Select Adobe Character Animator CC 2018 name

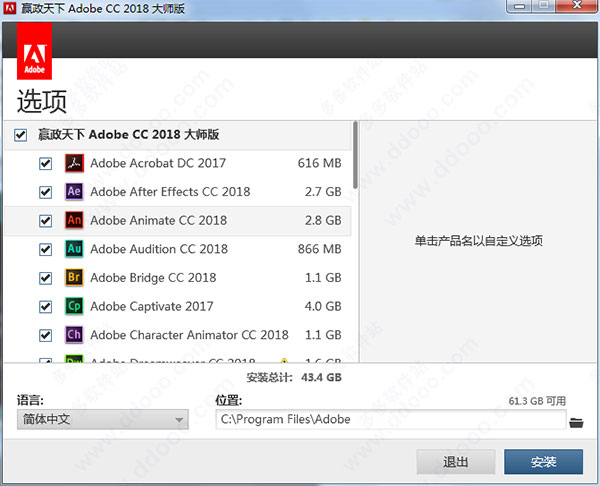189,335
